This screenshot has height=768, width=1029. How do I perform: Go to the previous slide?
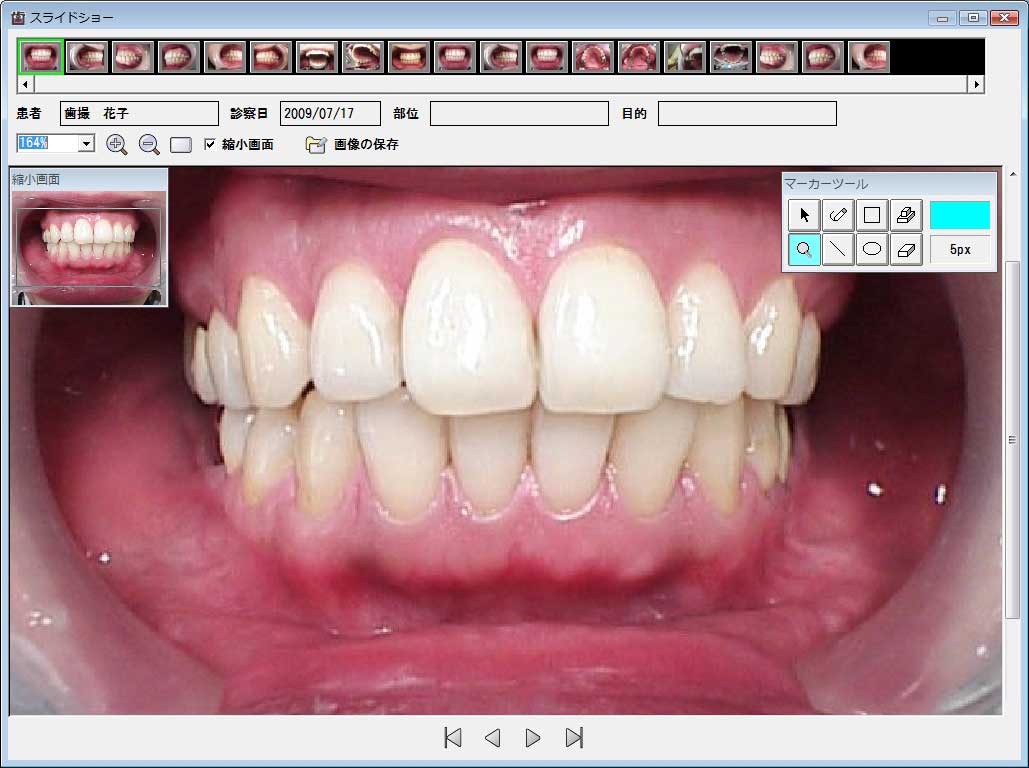[x=492, y=738]
